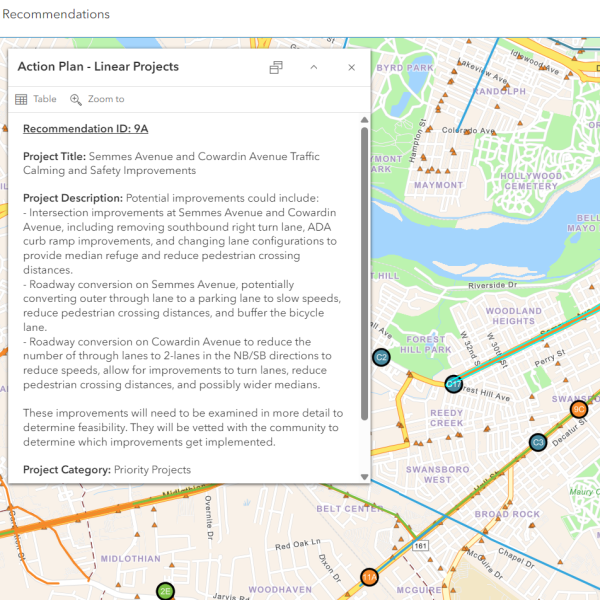Click the Route 161 highway shield
600x600 pixels.
(420, 545)
